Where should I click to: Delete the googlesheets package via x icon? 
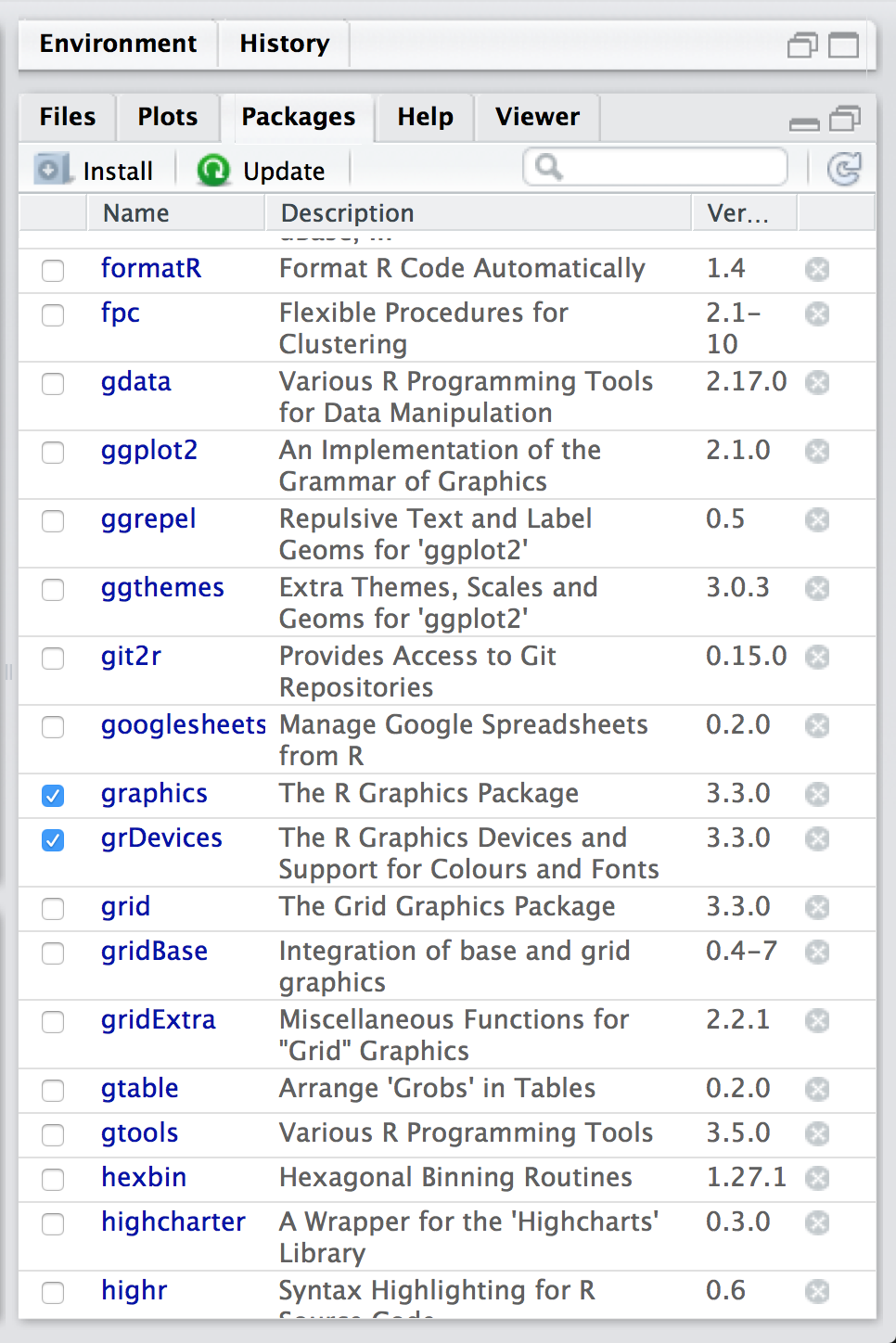[x=817, y=726]
